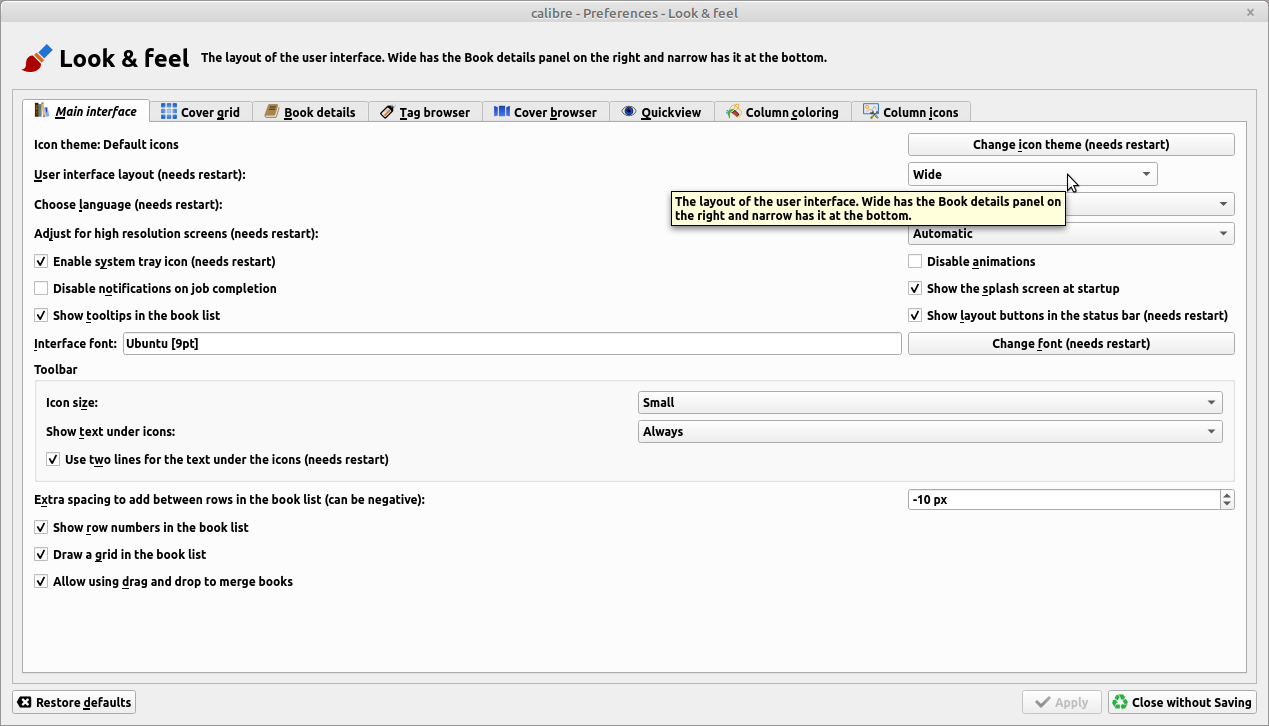Click the Toolbar section heading
Image resolution: width=1269 pixels, height=726 pixels.
click(55, 369)
